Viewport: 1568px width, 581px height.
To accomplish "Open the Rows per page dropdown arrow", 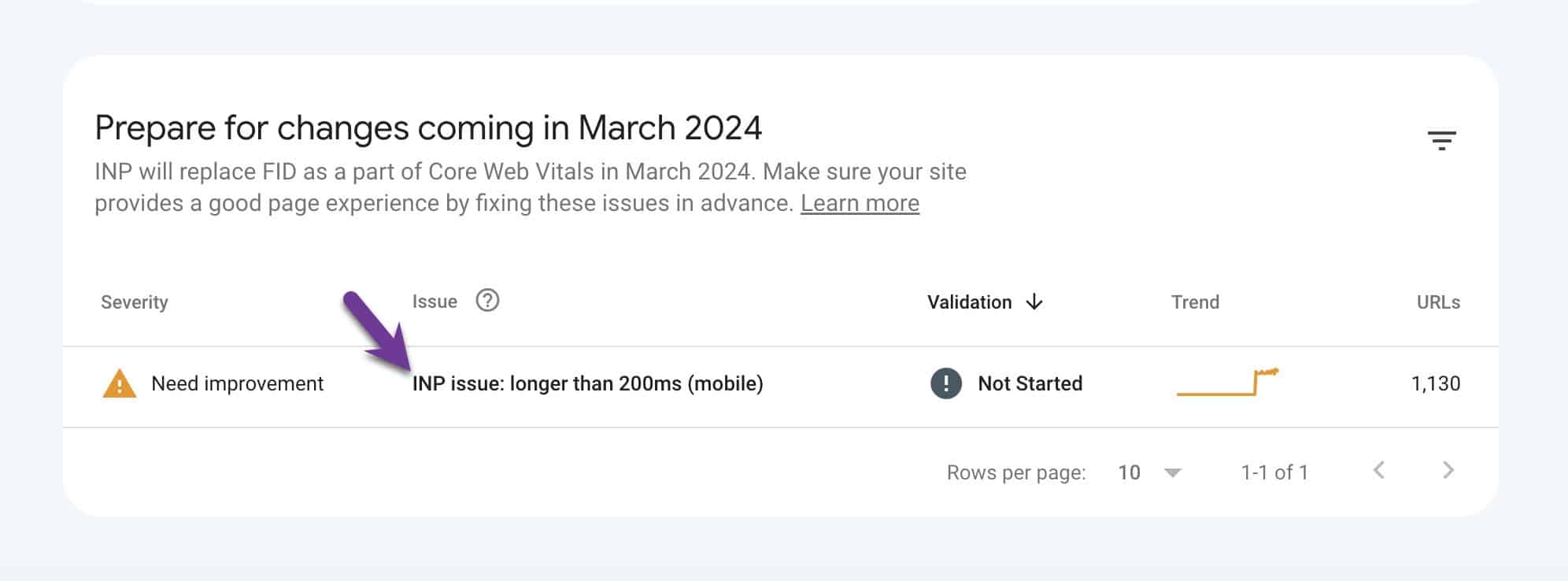I will (x=1173, y=473).
